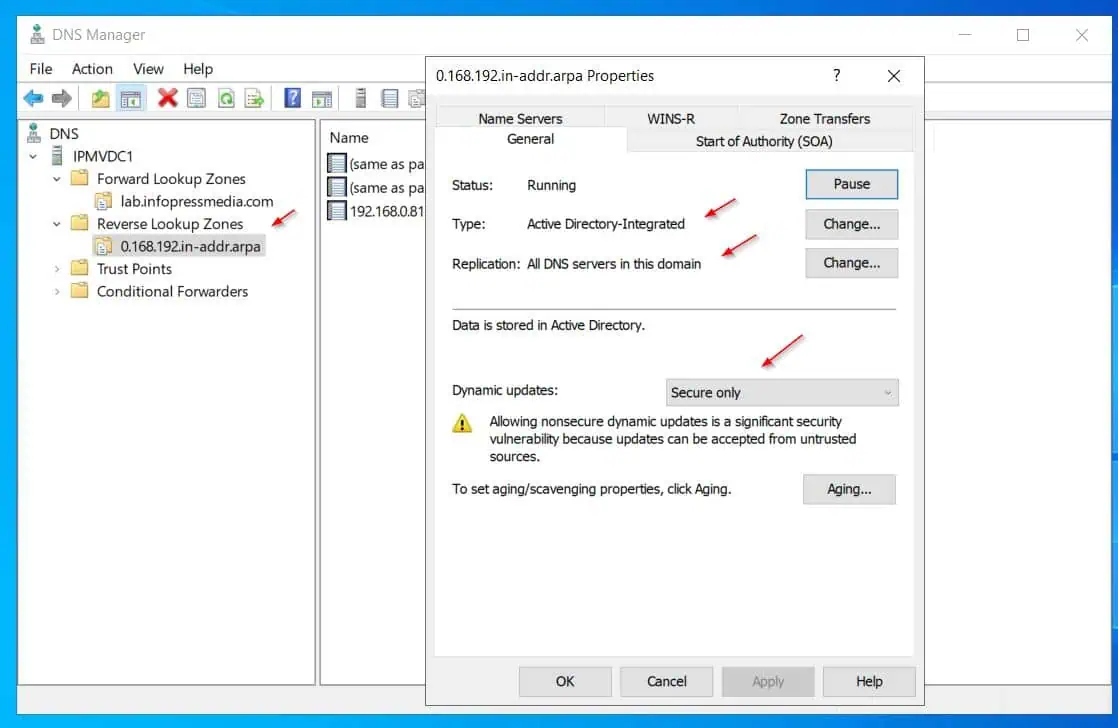
Task: Click Cancel in the Properties dialog
Action: [x=667, y=682]
